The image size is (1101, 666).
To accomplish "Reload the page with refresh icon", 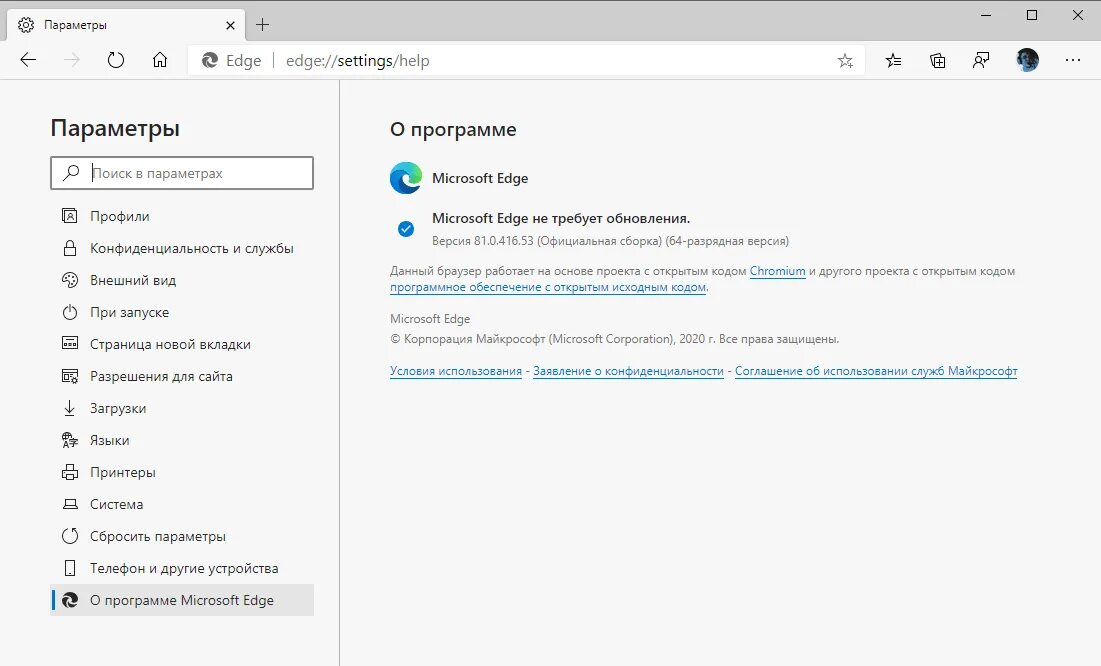I will 116,60.
